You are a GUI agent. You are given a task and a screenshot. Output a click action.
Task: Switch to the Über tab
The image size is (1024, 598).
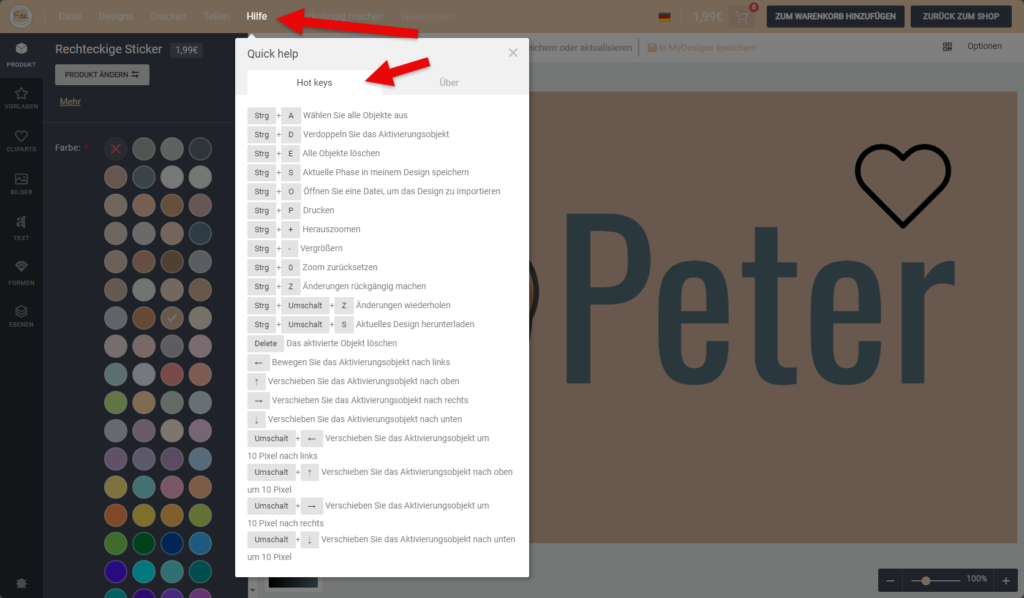coord(449,83)
